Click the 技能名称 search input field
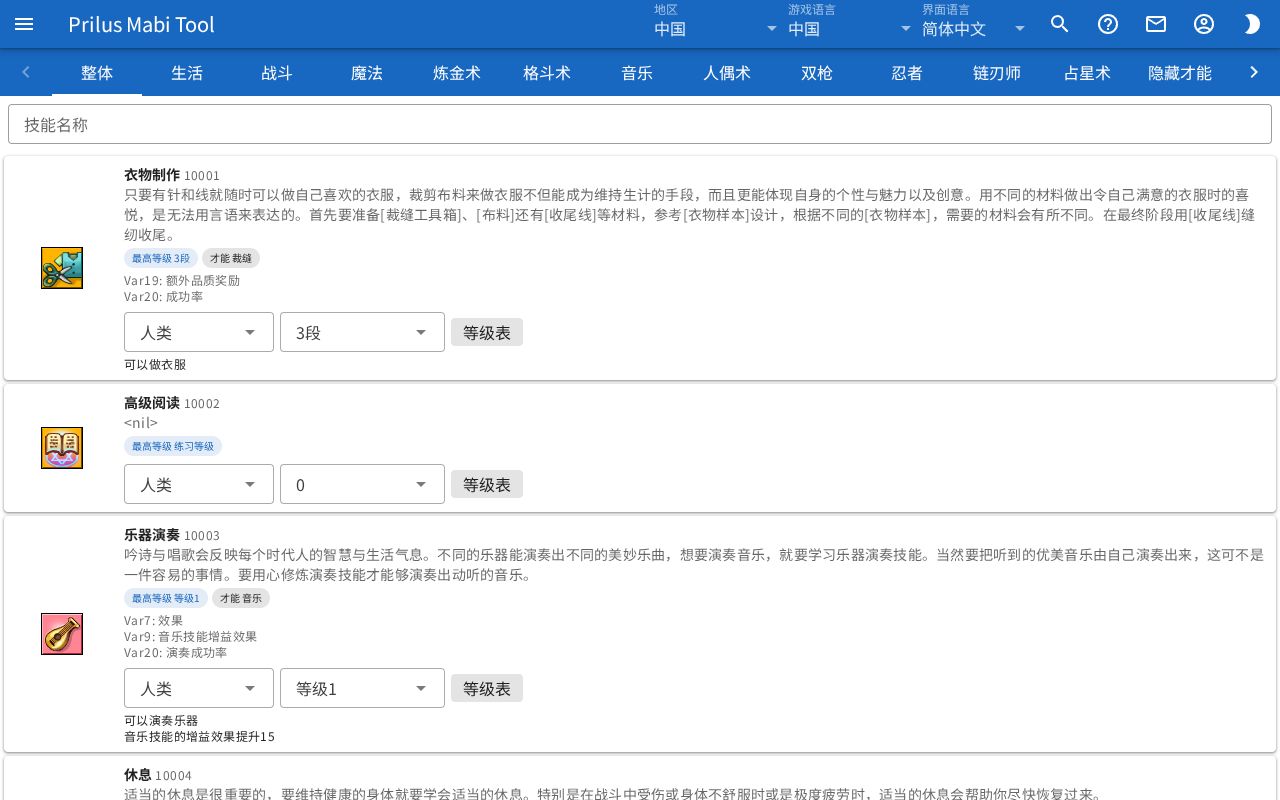This screenshot has height=800, width=1280. [x=640, y=124]
